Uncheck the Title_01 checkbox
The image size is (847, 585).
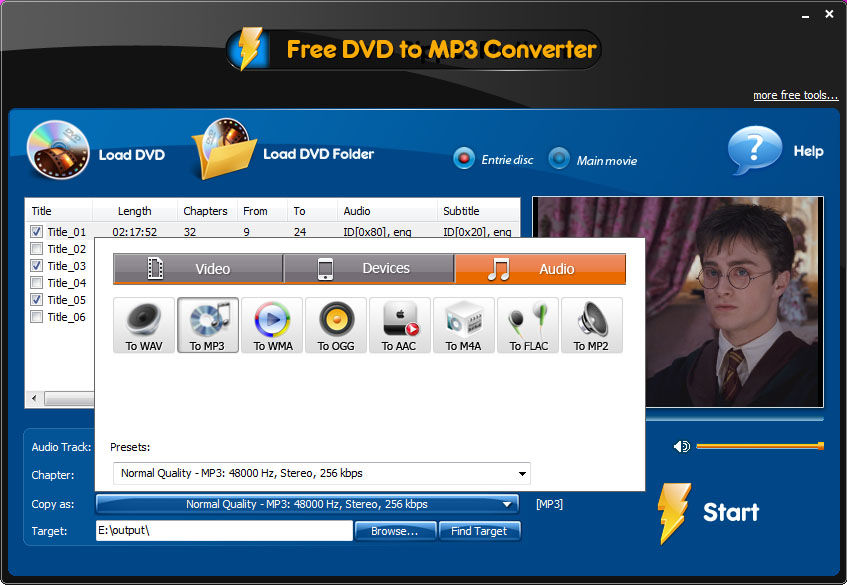click(x=36, y=232)
